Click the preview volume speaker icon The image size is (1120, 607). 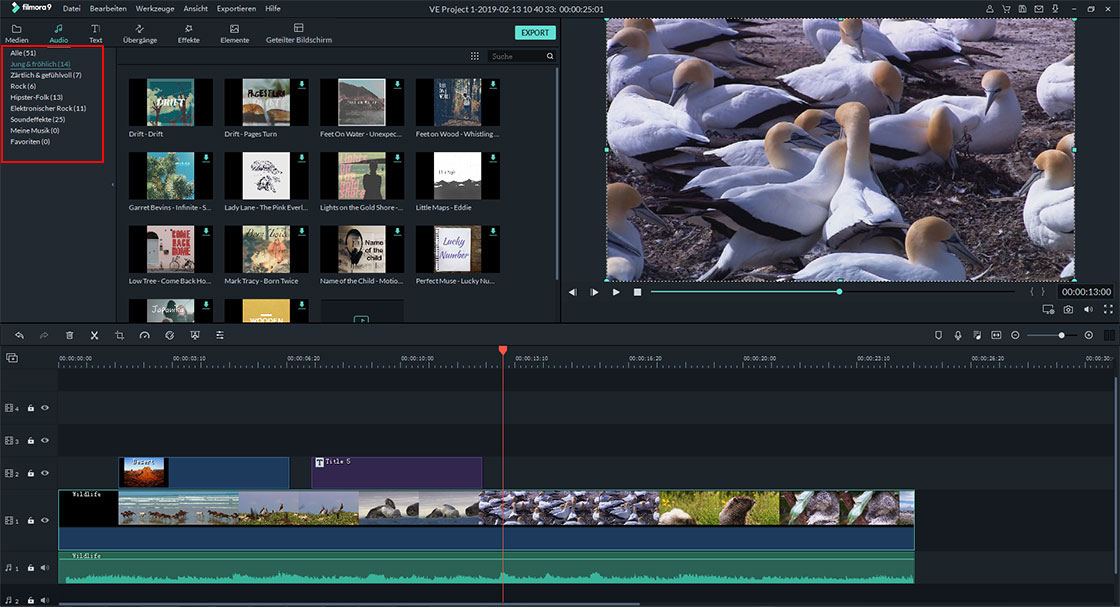1088,309
